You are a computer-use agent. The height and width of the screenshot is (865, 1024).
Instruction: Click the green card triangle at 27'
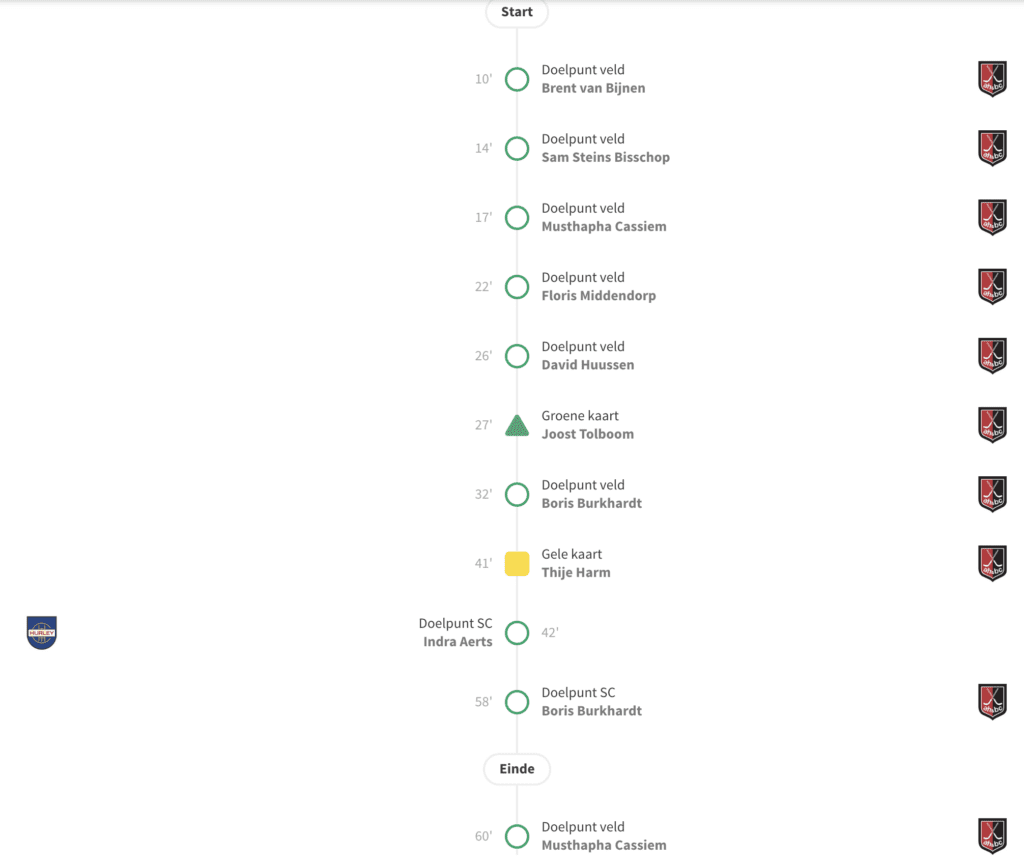517,426
